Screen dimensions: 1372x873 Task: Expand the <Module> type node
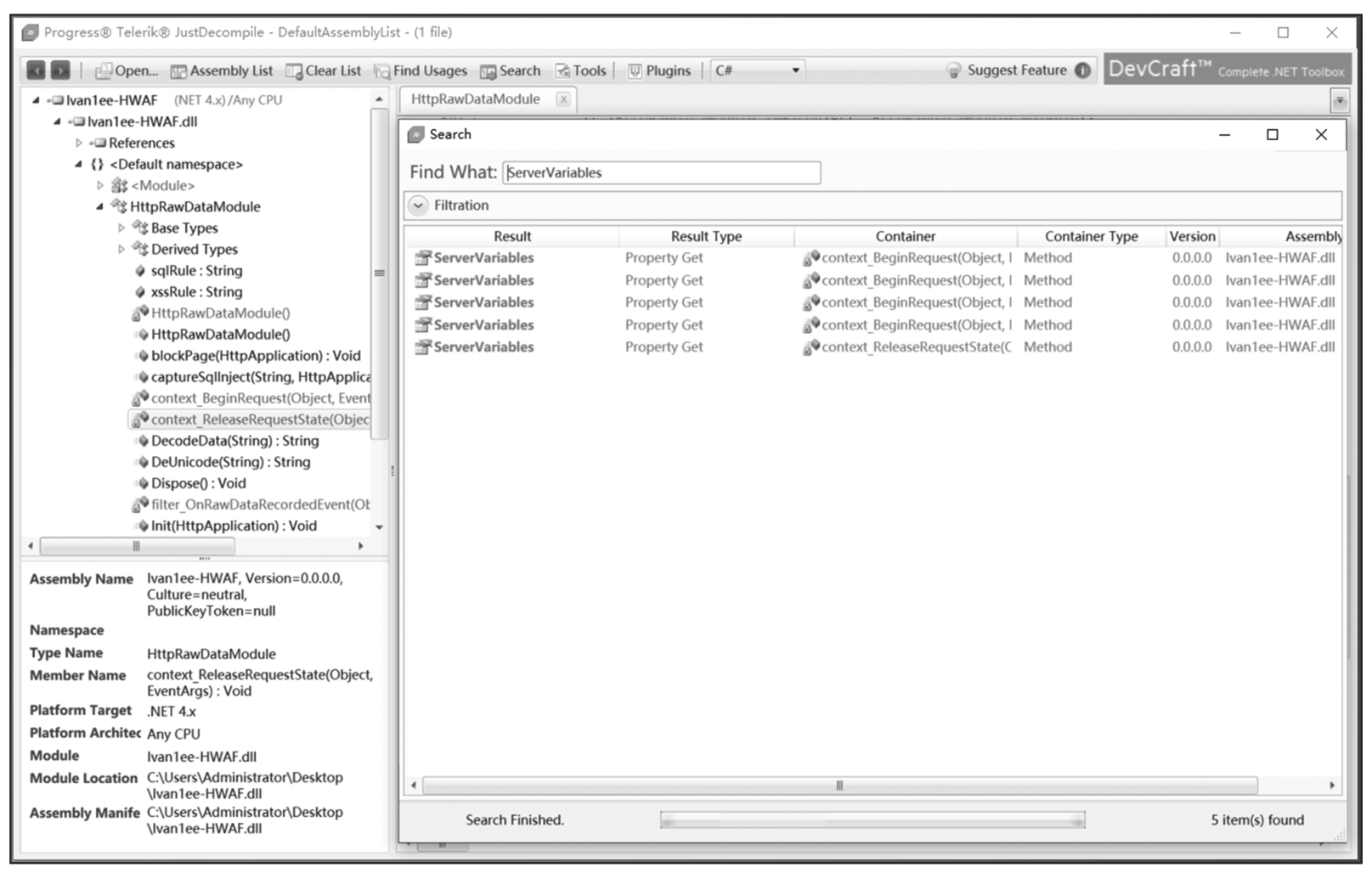point(99,185)
